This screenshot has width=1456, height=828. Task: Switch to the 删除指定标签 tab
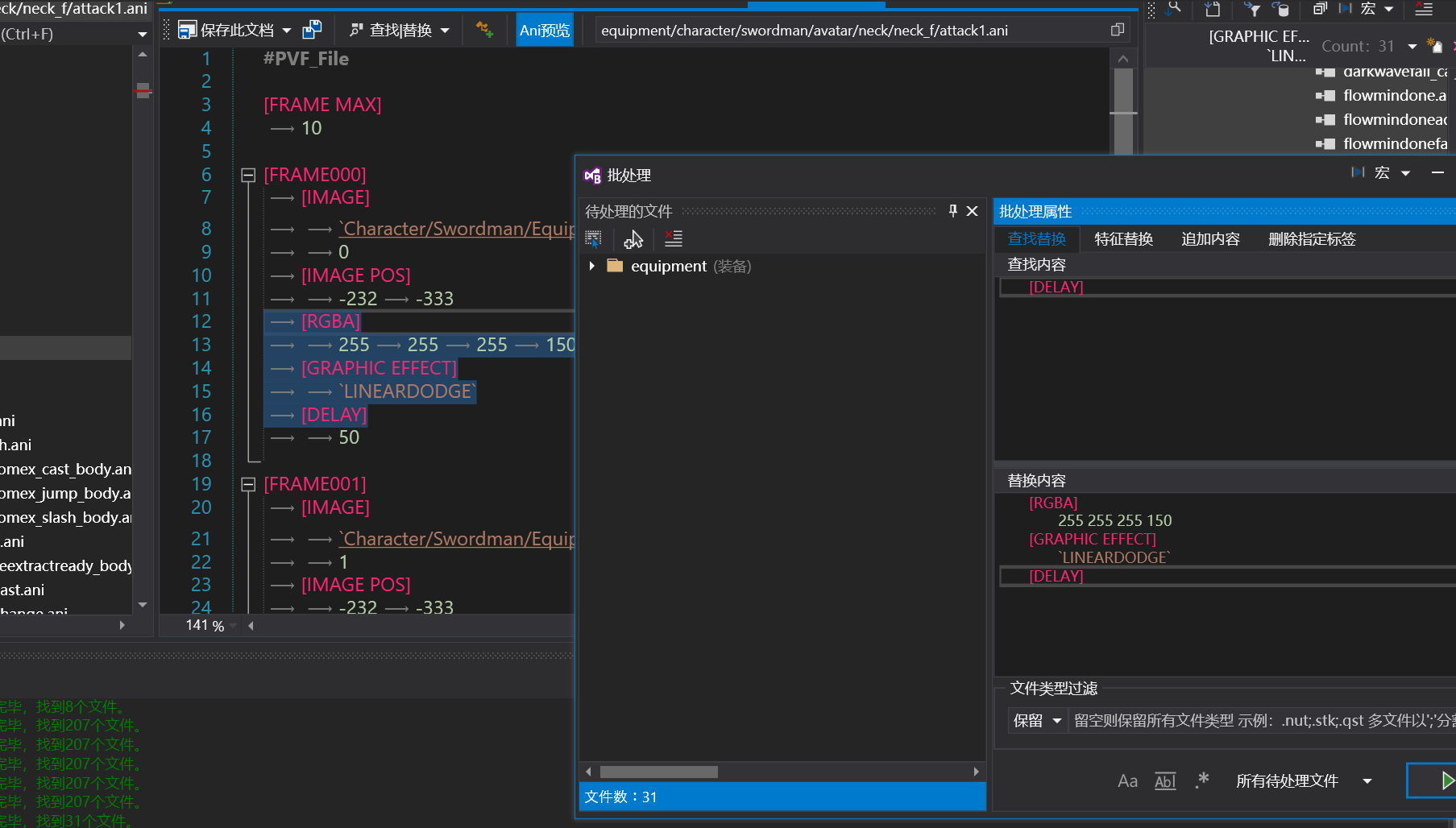tap(1311, 239)
